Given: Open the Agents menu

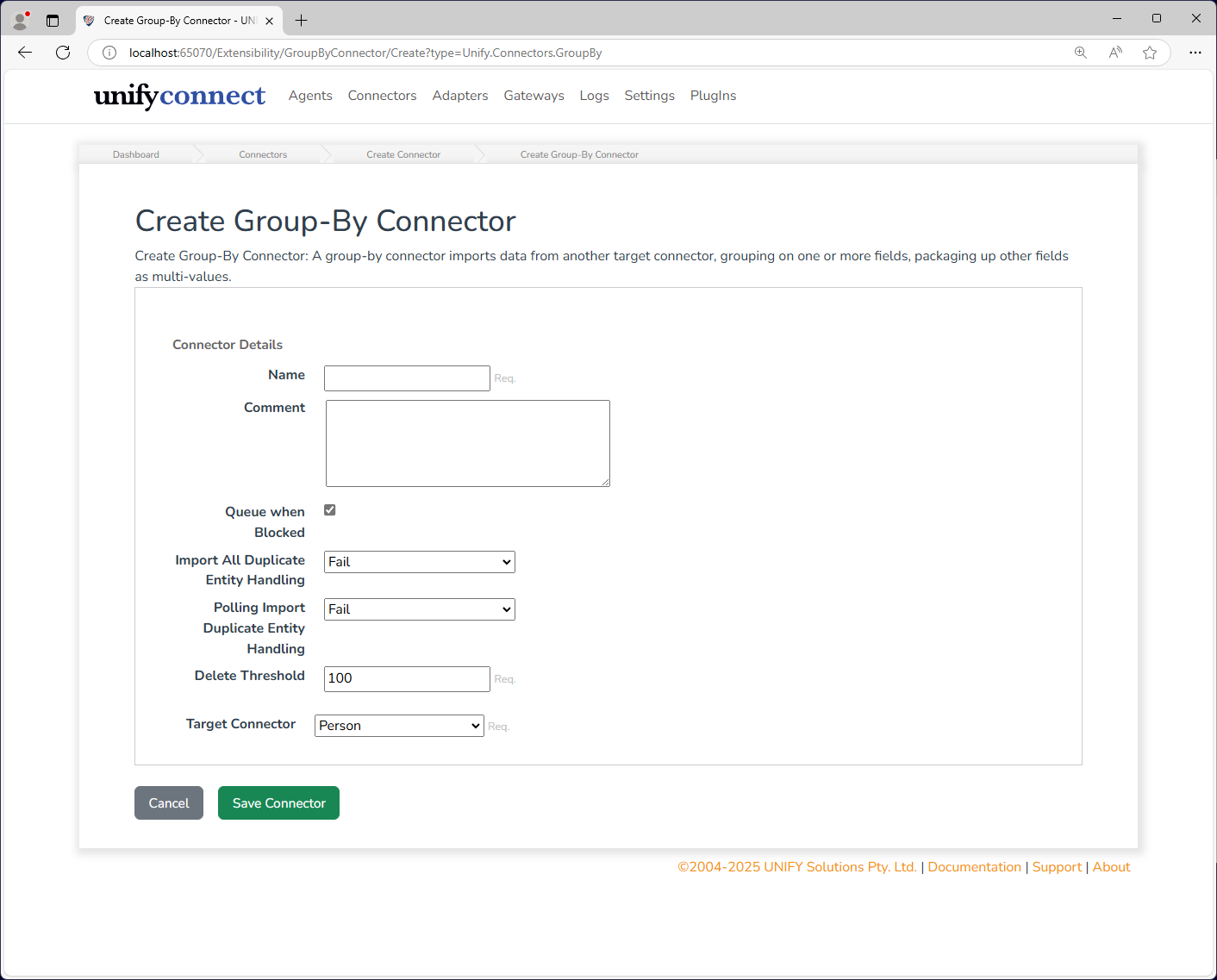Looking at the screenshot, I should click(x=310, y=96).
